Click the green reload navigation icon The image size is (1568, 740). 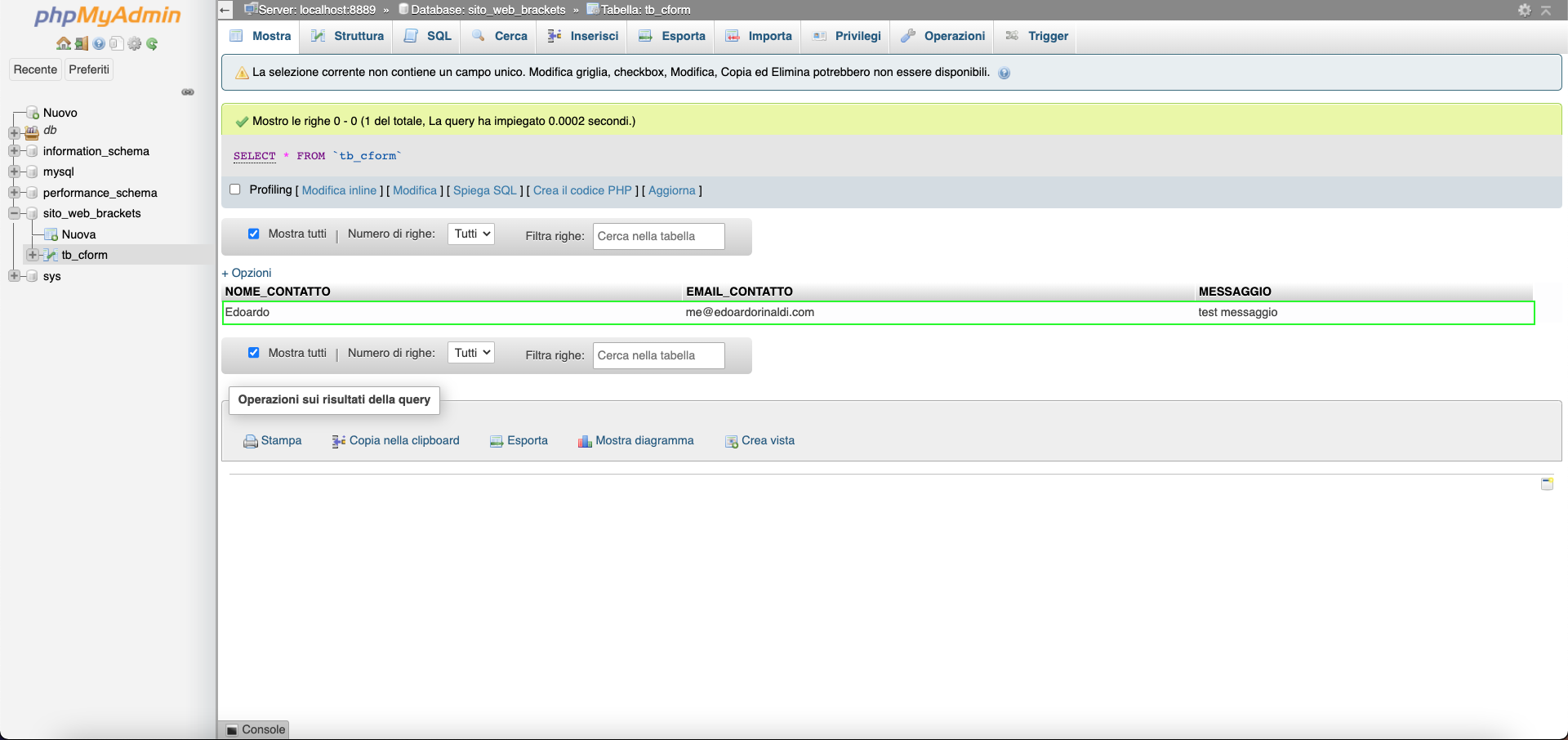coord(152,44)
